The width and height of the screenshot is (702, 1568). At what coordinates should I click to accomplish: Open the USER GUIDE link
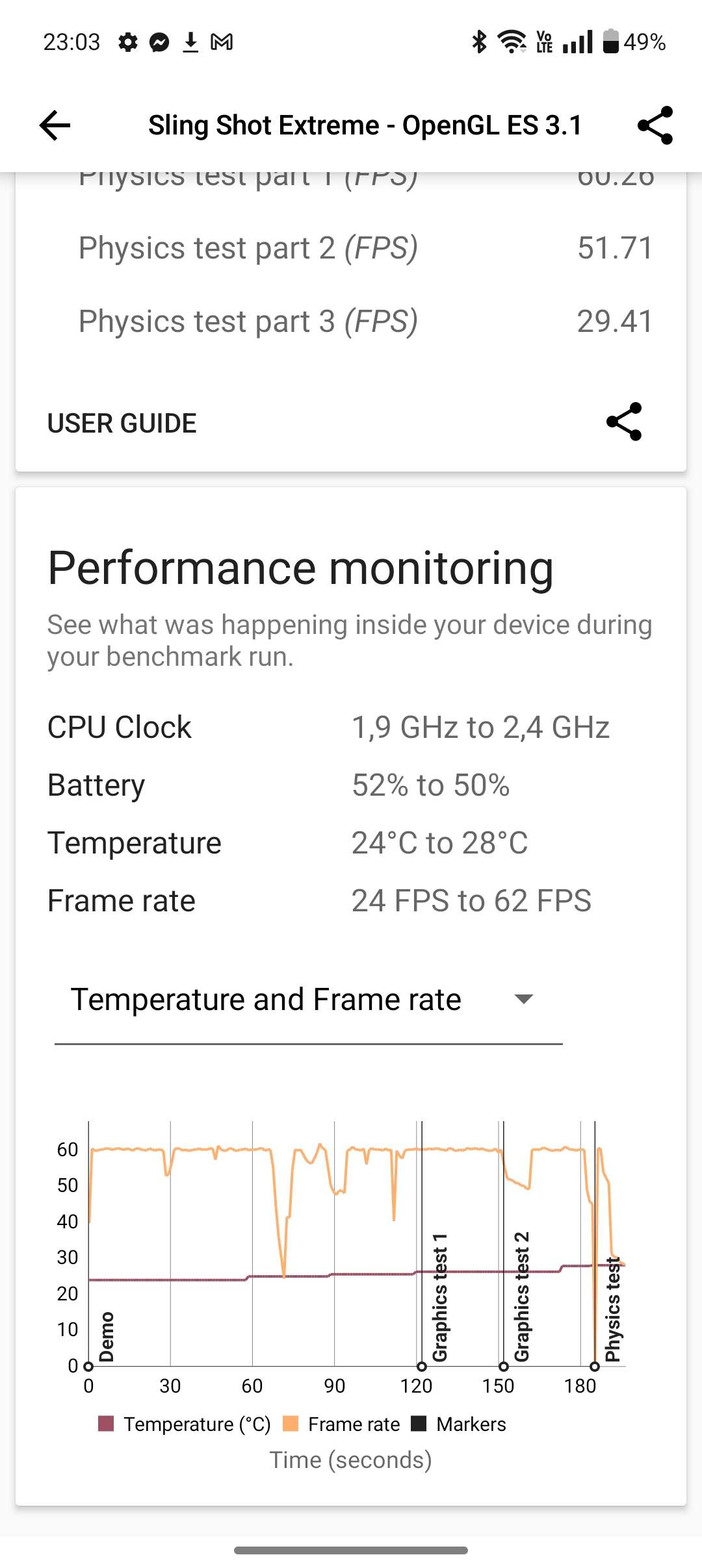coord(122,424)
